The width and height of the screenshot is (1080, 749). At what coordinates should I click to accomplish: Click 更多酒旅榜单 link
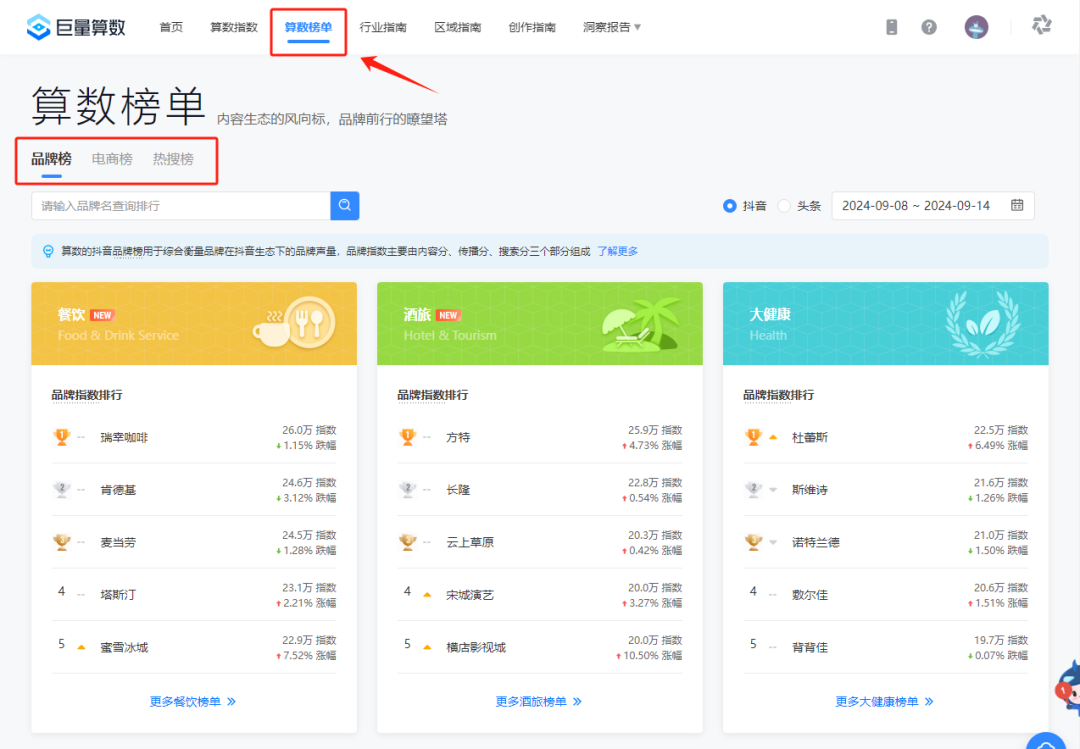pyautogui.click(x=539, y=701)
